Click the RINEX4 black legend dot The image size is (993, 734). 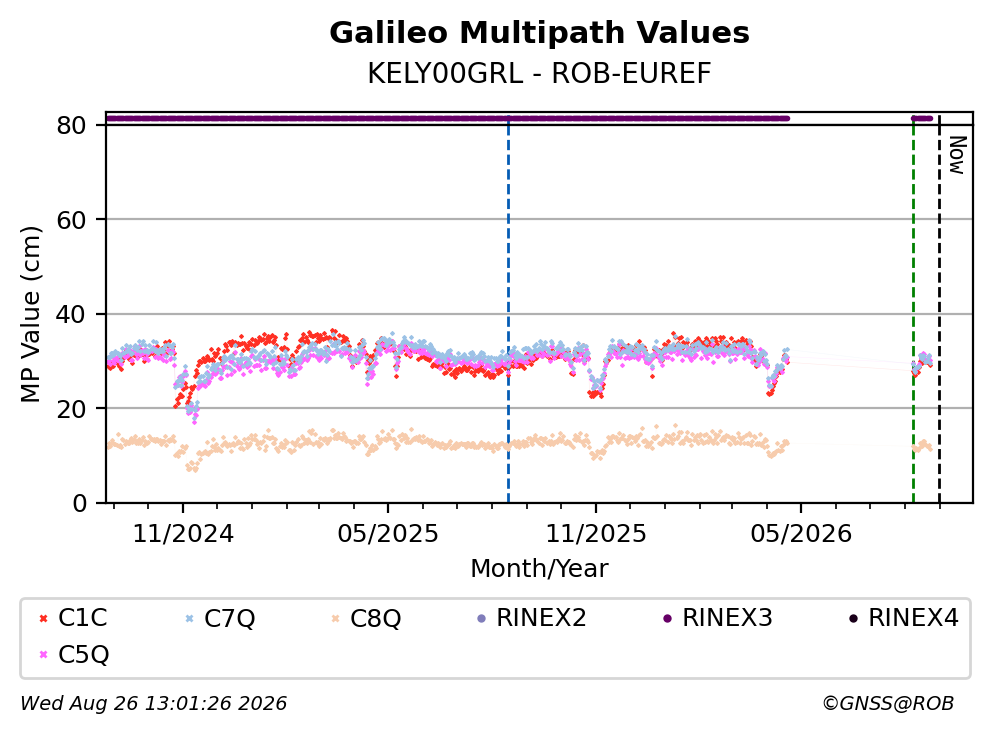(853, 618)
